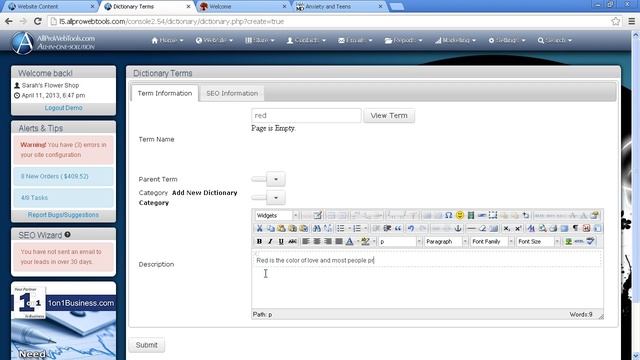This screenshot has height=360, width=640.
Task: Toggle bold formatting in the description editor
Action: coord(259,242)
